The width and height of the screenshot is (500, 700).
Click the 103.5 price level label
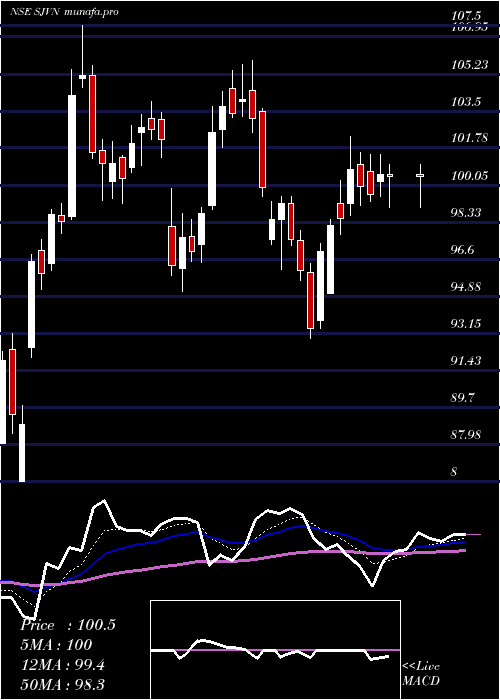pyautogui.click(x=466, y=102)
